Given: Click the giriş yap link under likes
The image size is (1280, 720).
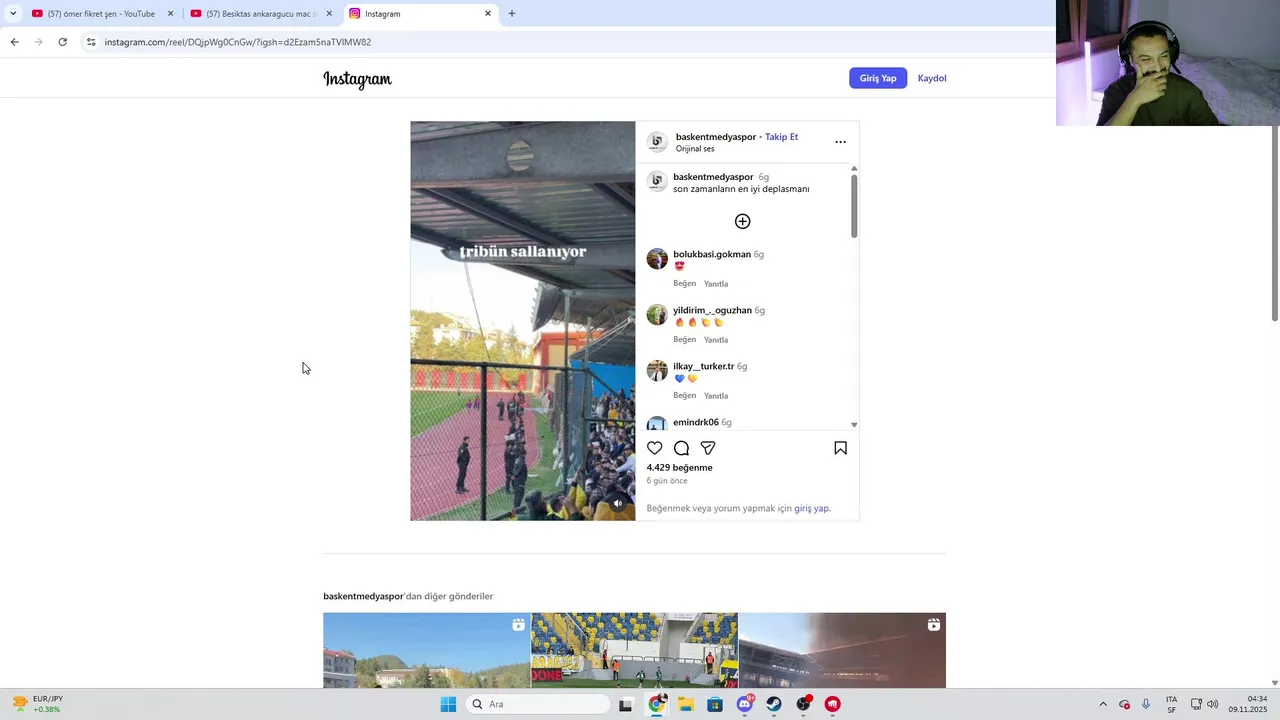Looking at the screenshot, I should coord(811,508).
